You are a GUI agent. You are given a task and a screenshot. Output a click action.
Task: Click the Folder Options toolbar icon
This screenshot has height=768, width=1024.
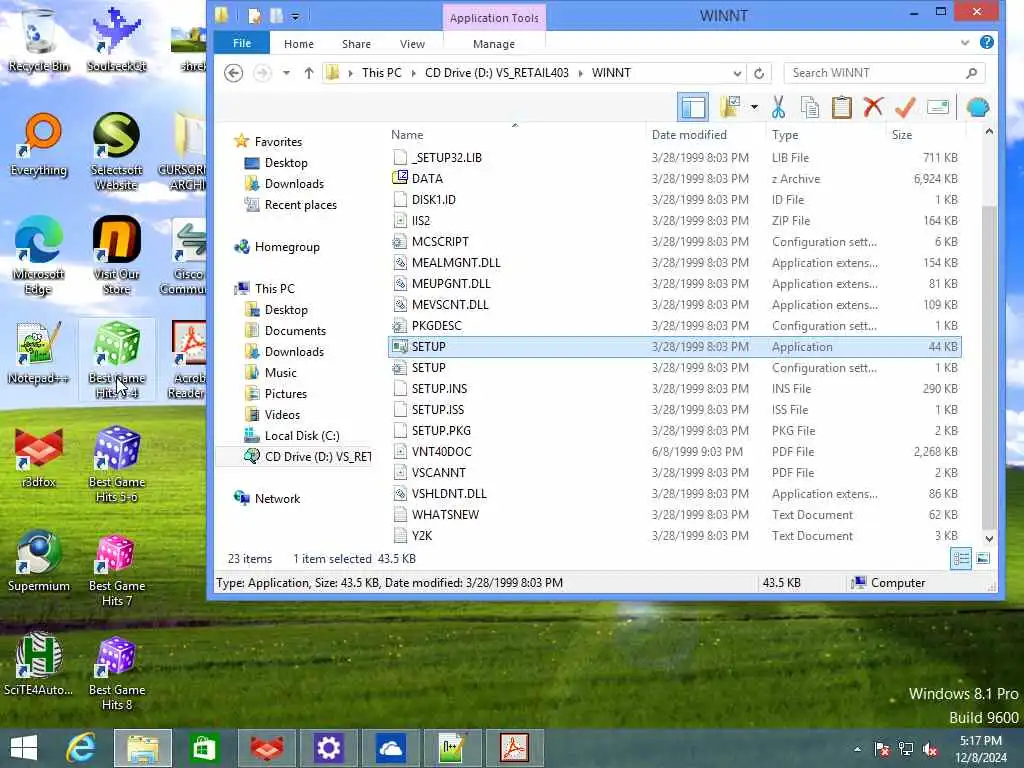(x=730, y=107)
